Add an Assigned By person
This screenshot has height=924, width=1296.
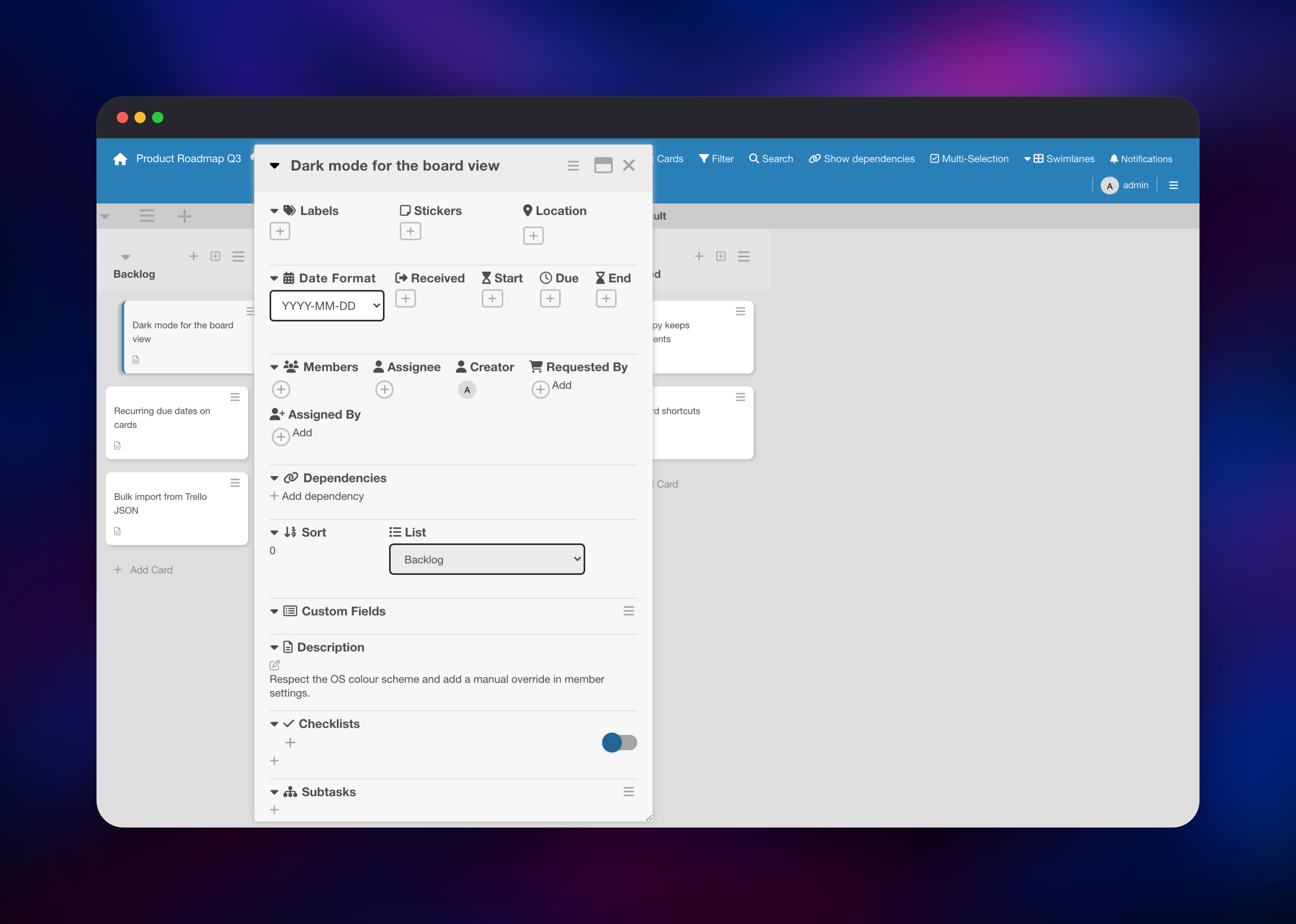(281, 437)
